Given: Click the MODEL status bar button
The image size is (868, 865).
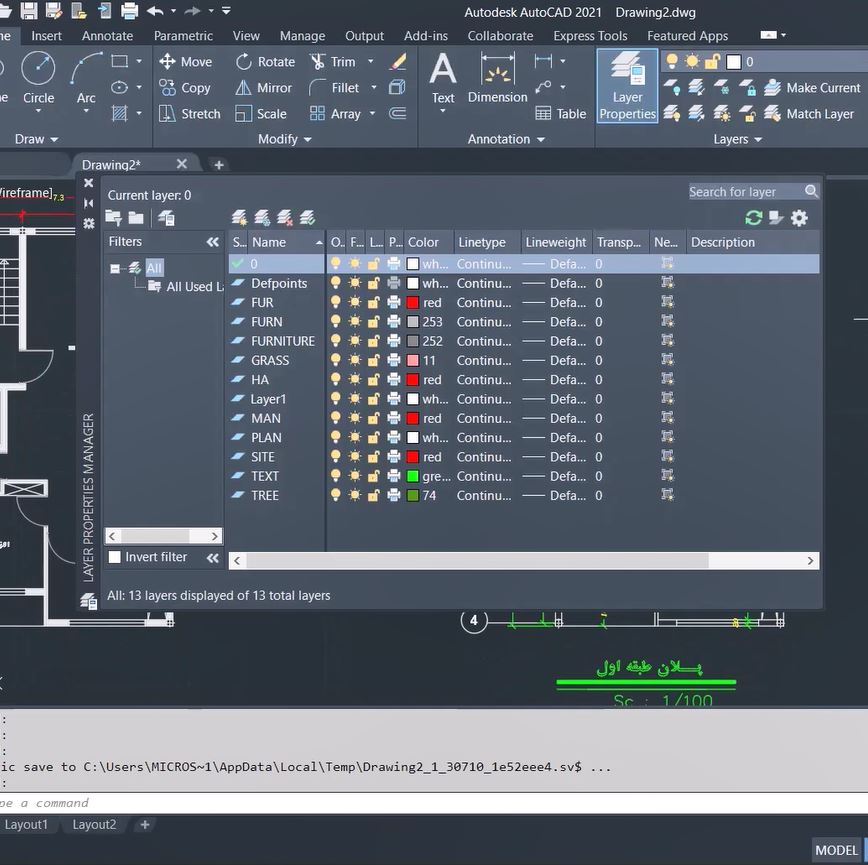Looking at the screenshot, I should [x=836, y=850].
